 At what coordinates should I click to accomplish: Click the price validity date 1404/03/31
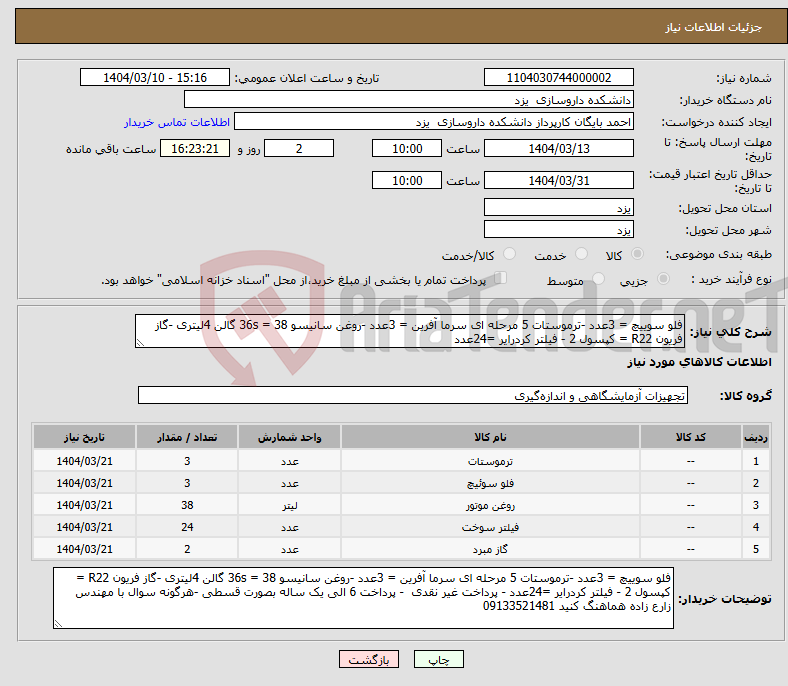coord(558,180)
